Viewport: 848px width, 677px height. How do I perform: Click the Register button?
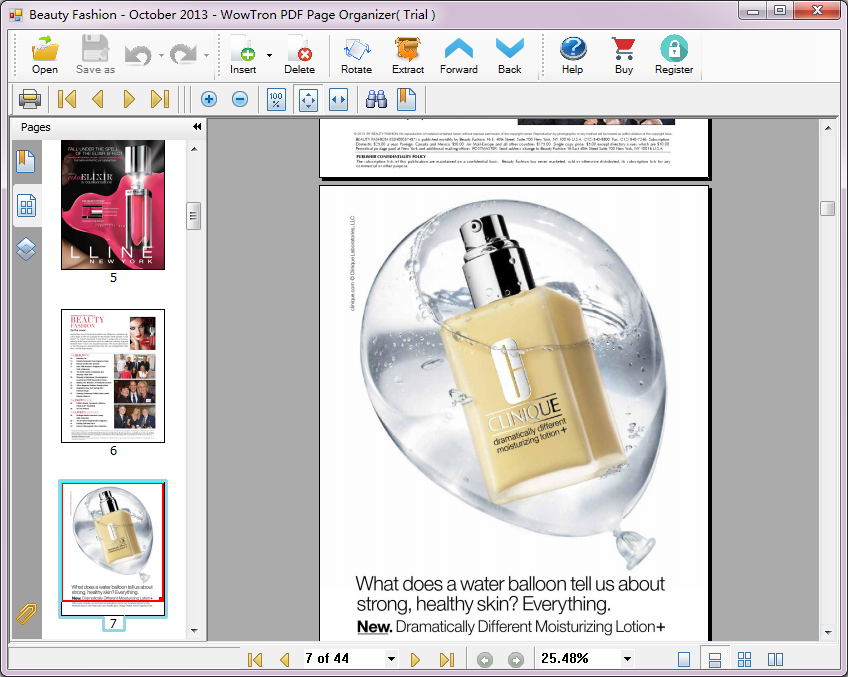point(674,54)
